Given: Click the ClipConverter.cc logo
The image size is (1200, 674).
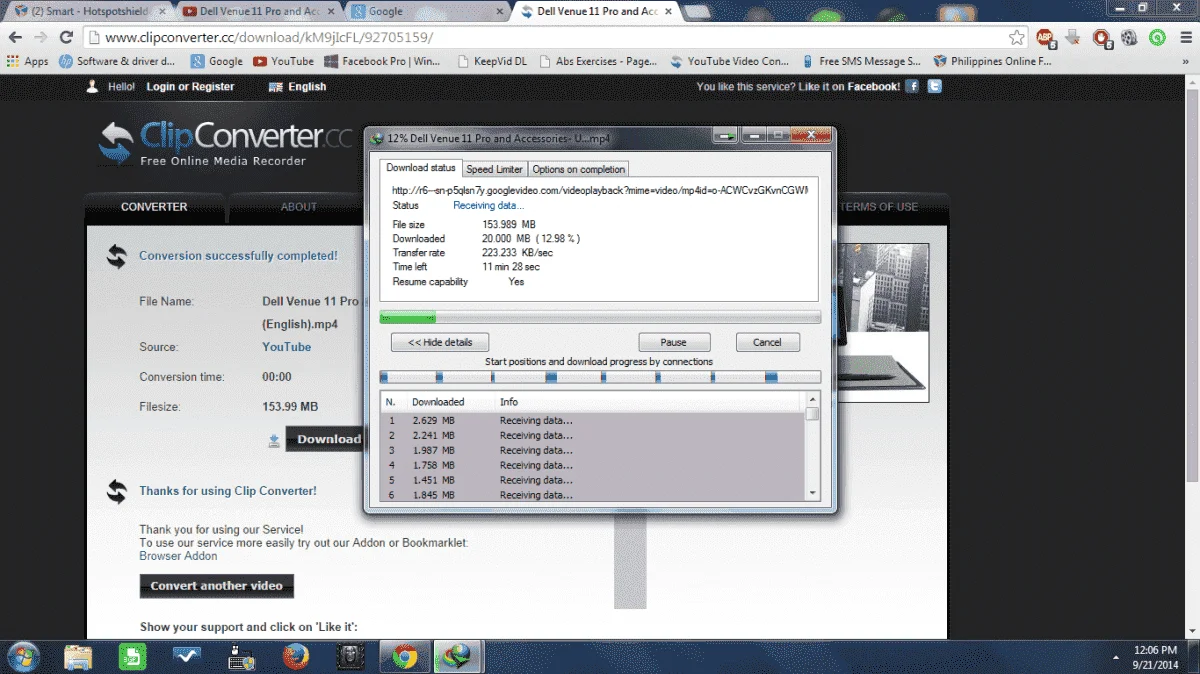Looking at the screenshot, I should click(x=225, y=143).
